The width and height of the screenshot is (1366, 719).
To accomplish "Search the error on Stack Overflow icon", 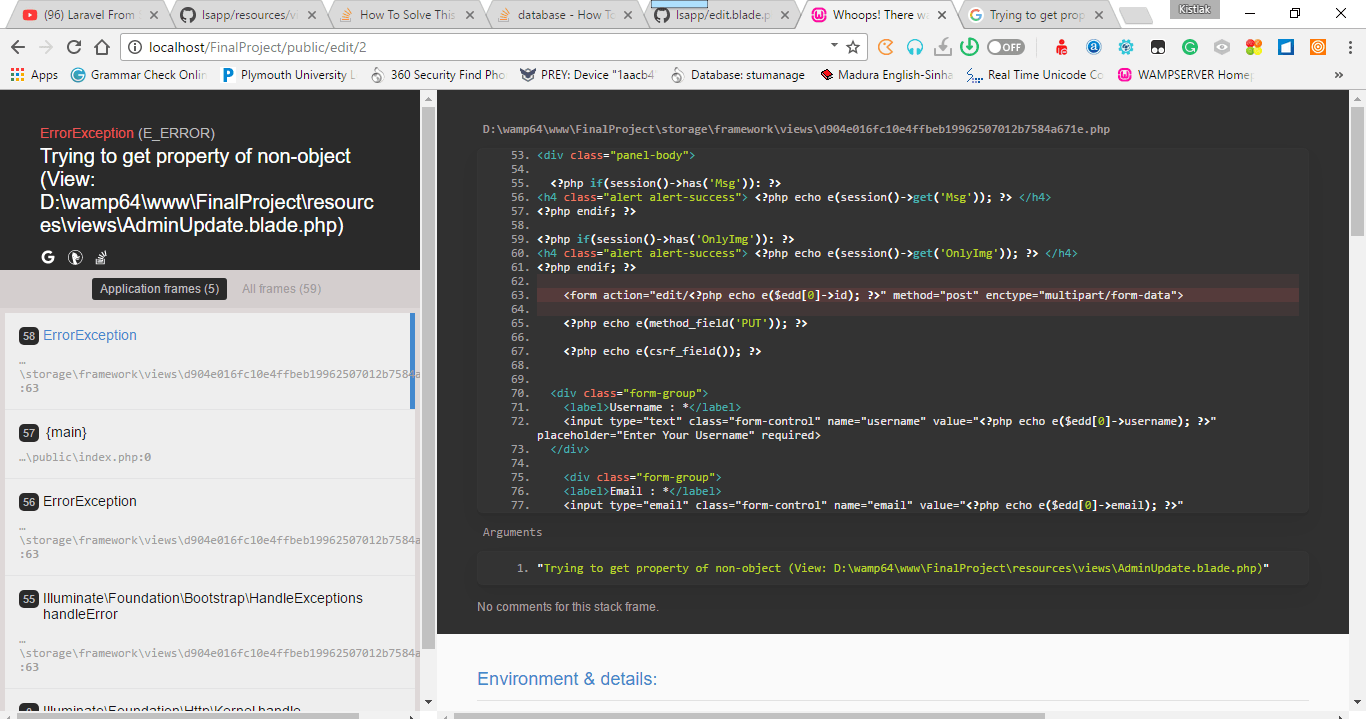I will click(101, 257).
